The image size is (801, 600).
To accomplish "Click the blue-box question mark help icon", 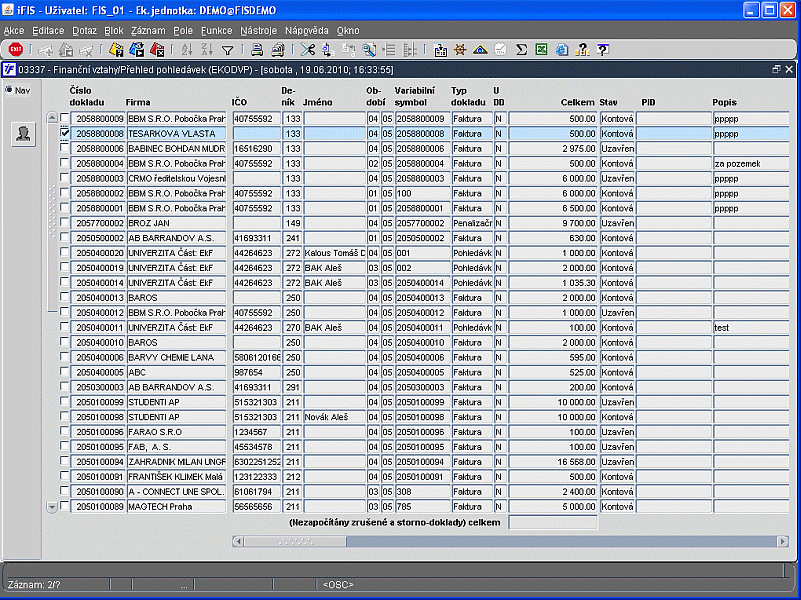I will pyautogui.click(x=602, y=50).
